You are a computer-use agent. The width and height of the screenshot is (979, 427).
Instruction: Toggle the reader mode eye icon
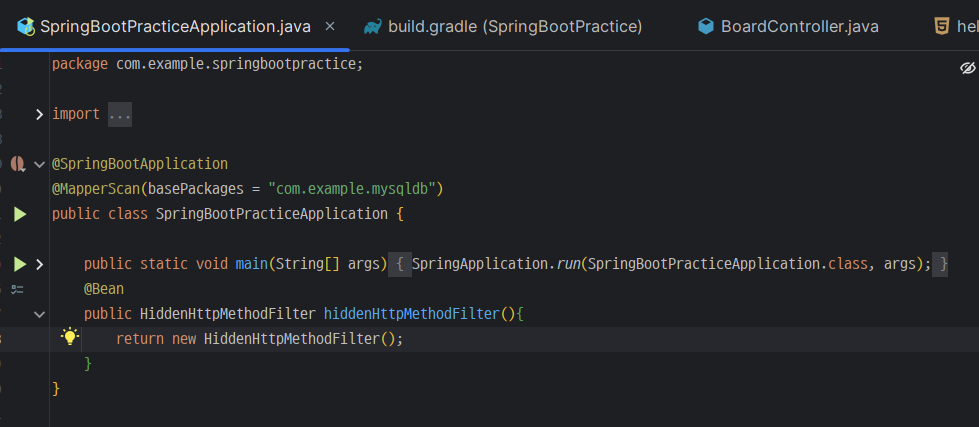tap(968, 67)
